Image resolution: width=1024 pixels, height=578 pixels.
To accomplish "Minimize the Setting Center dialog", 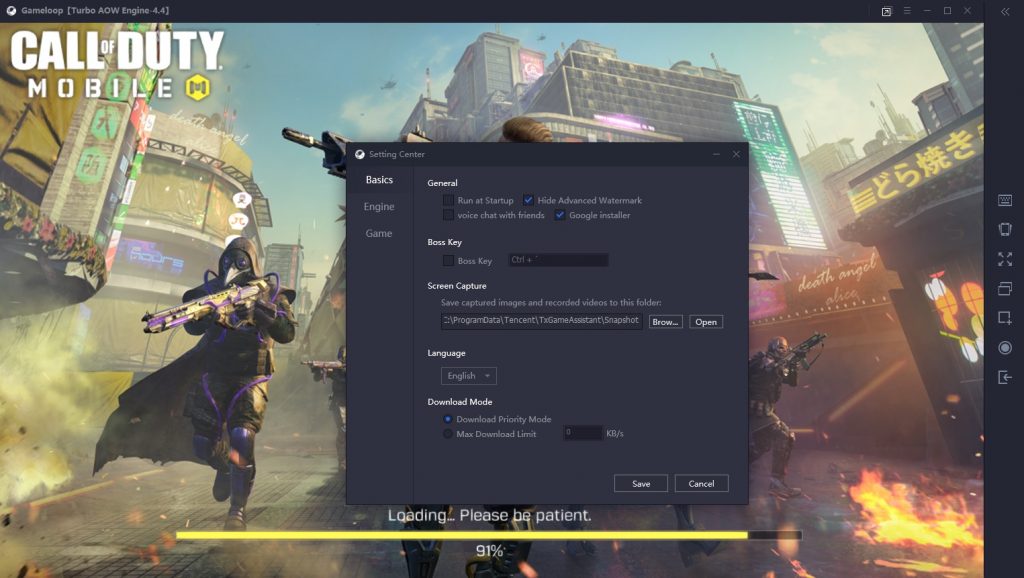I will [716, 154].
